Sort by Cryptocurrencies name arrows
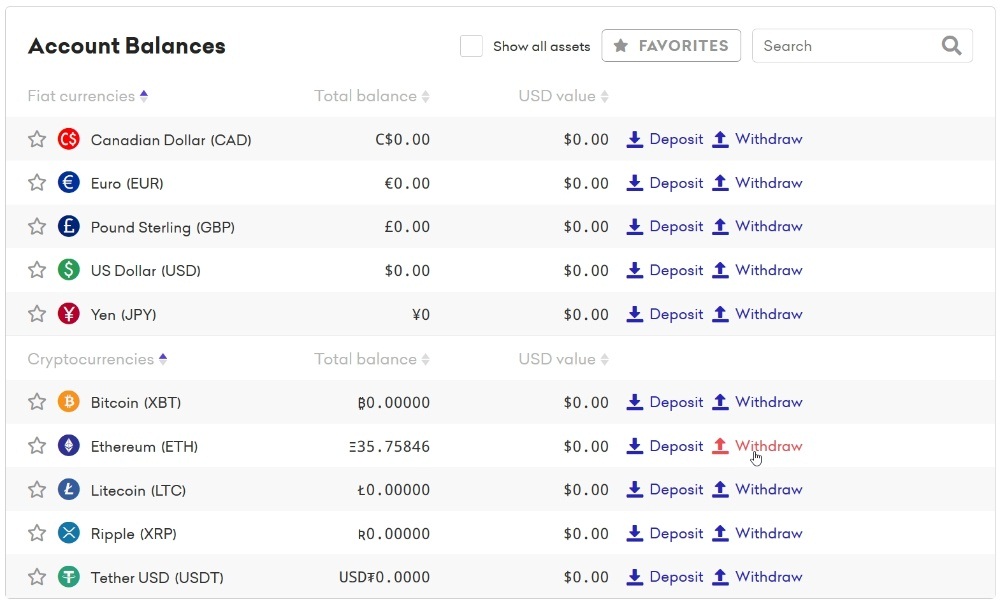 [163, 359]
